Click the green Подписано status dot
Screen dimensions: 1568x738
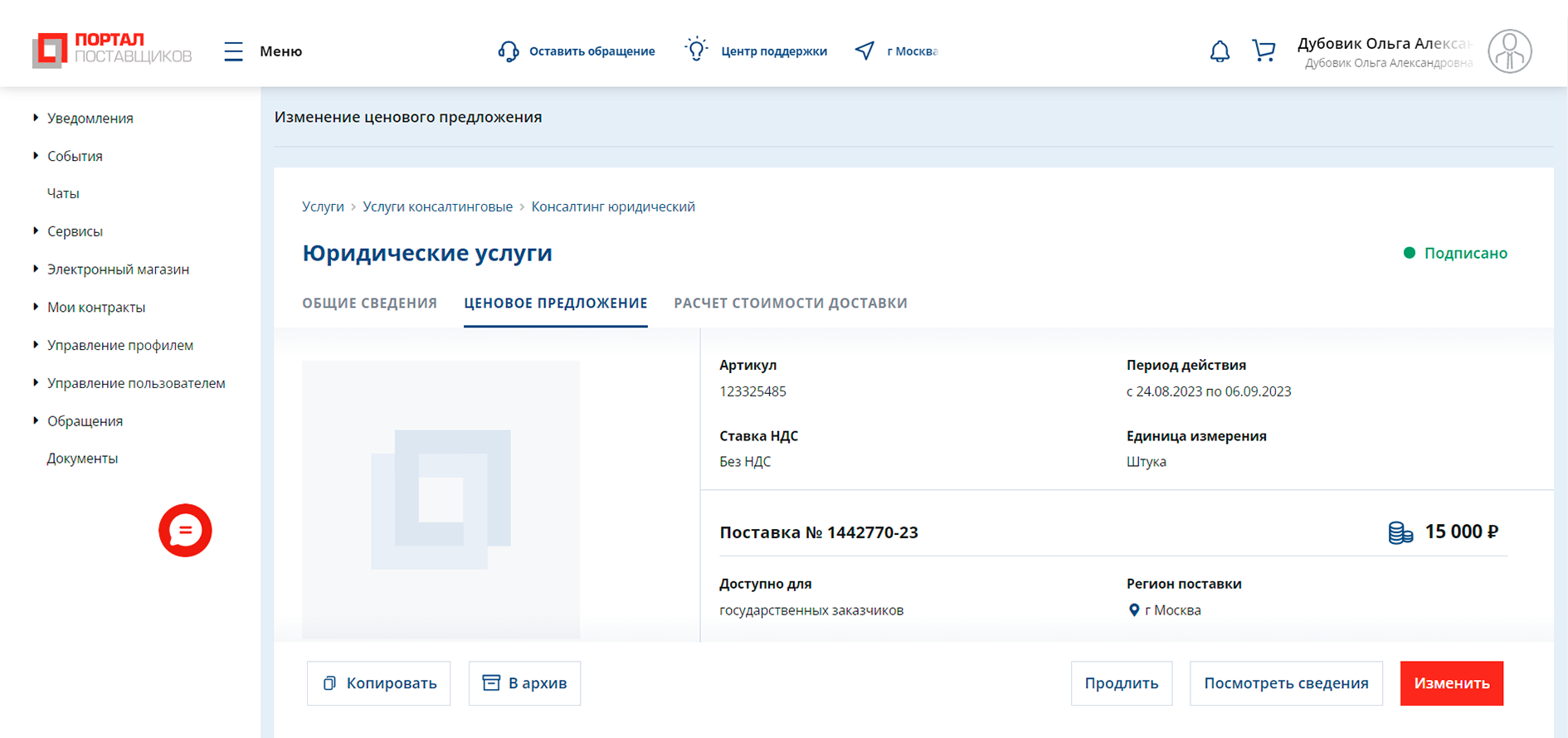pyautogui.click(x=1409, y=253)
